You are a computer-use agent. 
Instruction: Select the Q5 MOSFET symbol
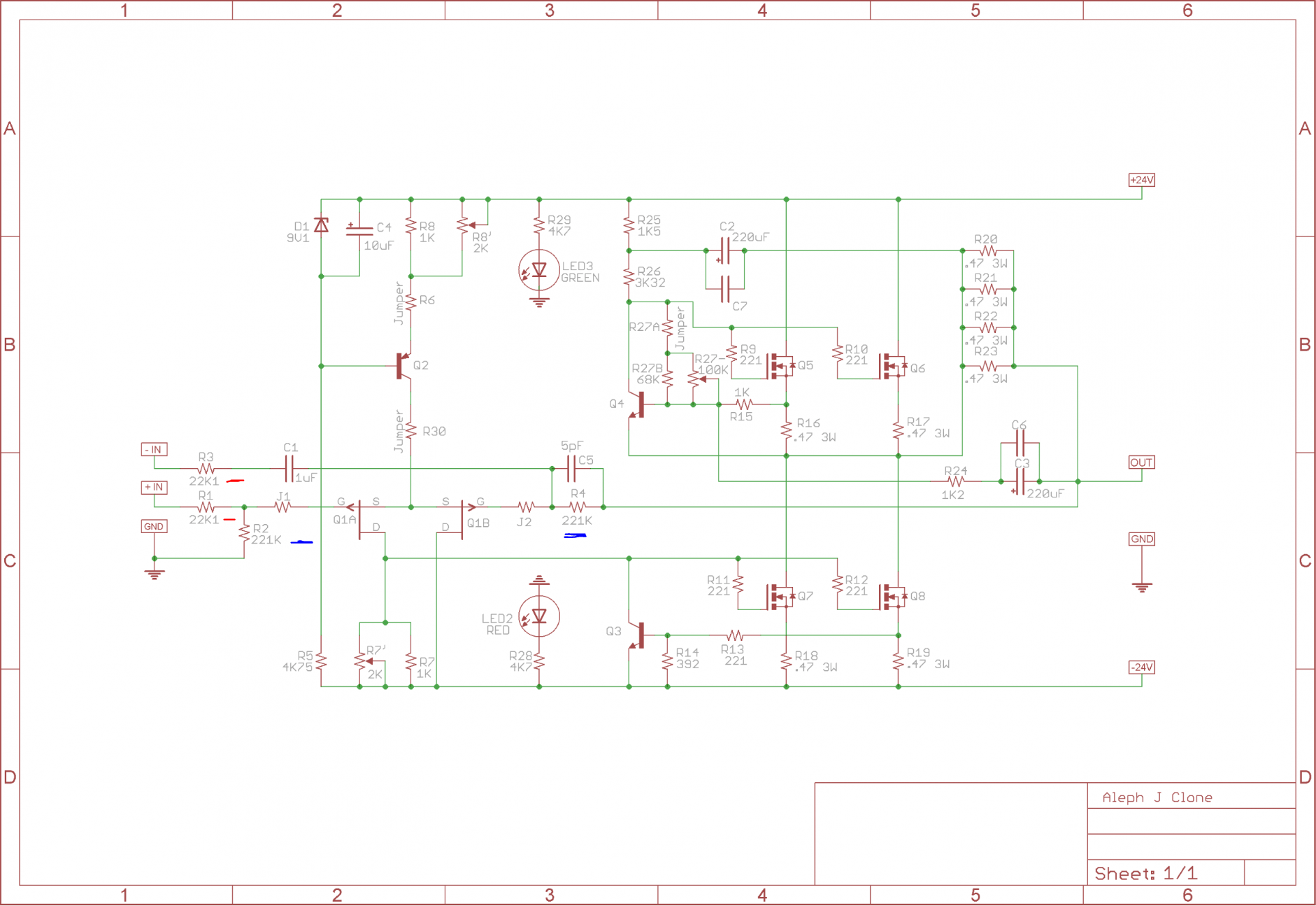[x=780, y=366]
